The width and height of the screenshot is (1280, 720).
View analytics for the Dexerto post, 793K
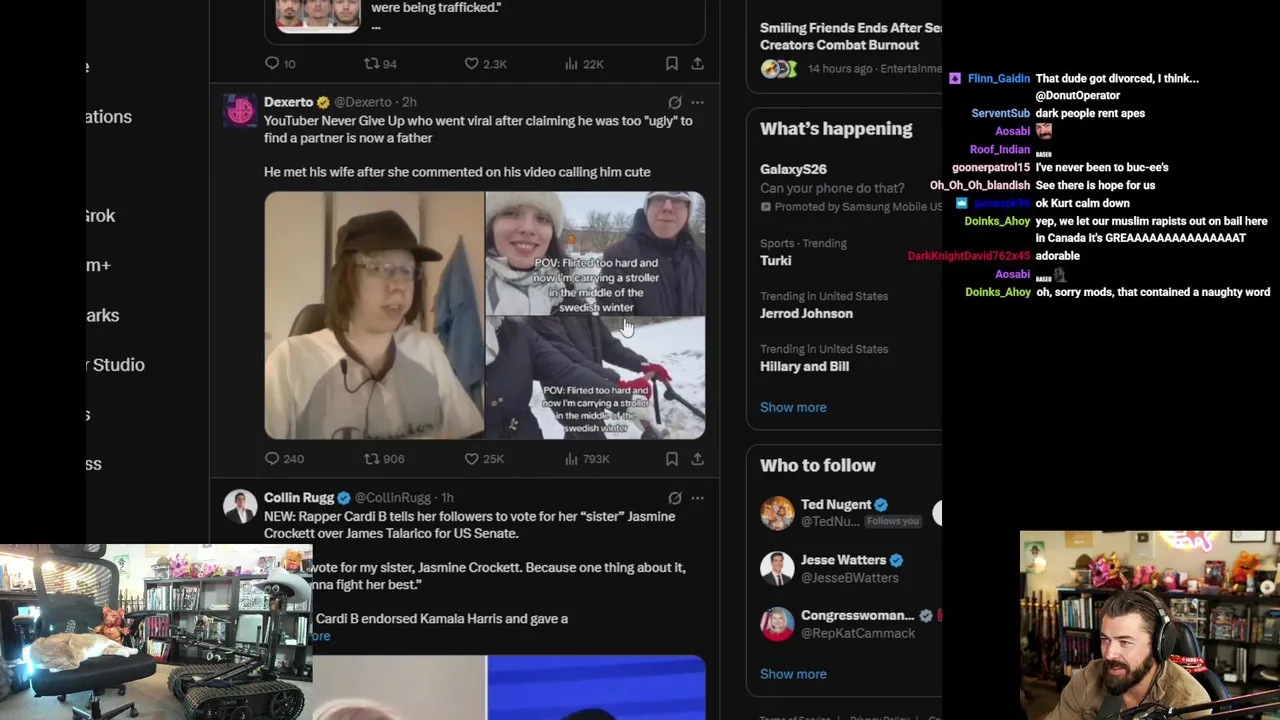[586, 459]
